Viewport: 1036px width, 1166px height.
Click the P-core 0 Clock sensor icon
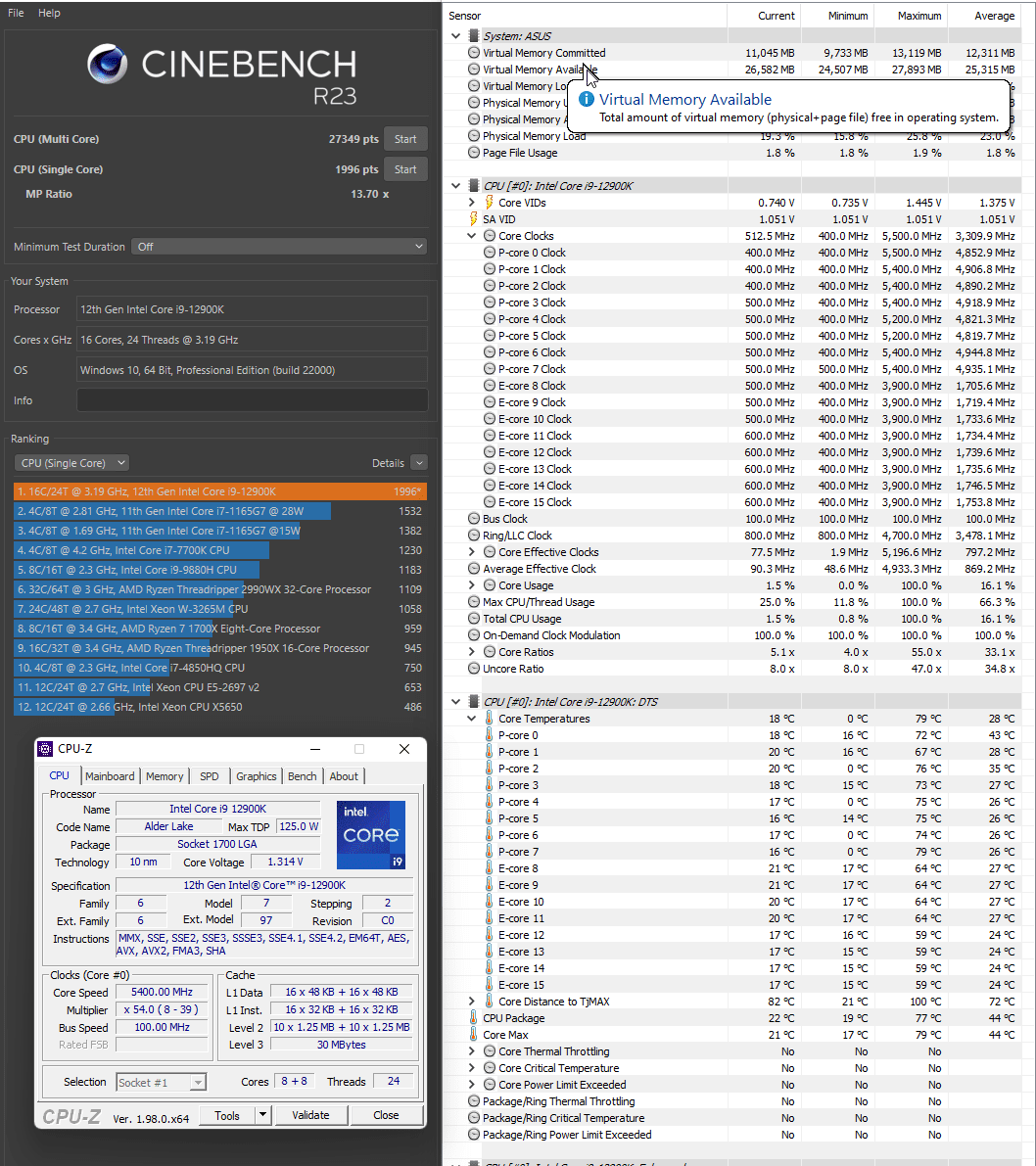(490, 252)
